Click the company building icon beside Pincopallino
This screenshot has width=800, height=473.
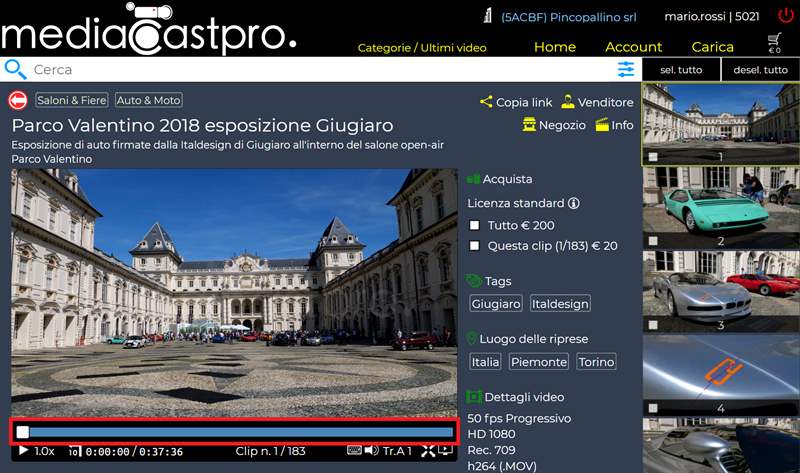487,16
